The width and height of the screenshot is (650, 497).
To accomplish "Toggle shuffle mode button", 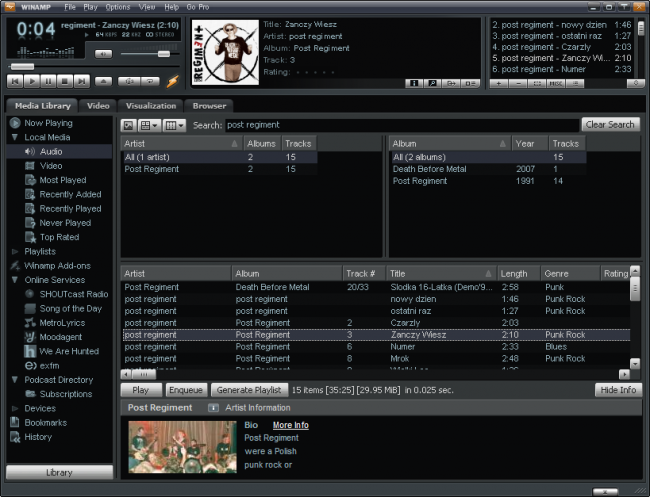I will (x=129, y=81).
